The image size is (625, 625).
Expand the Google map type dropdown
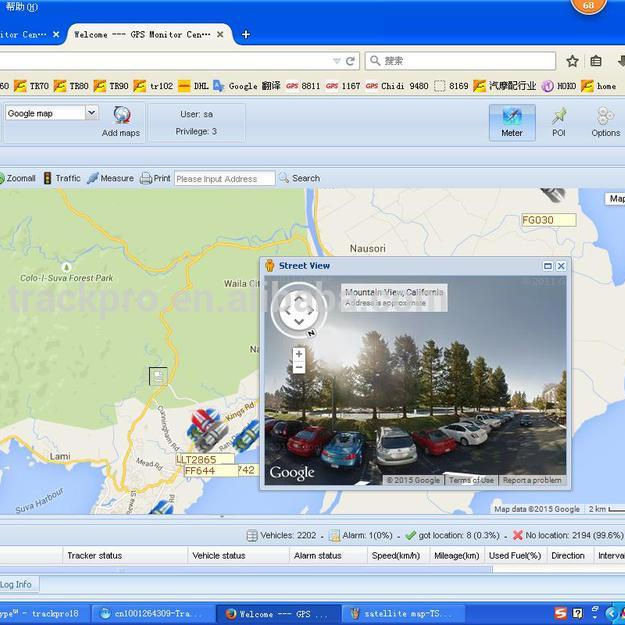[x=91, y=113]
